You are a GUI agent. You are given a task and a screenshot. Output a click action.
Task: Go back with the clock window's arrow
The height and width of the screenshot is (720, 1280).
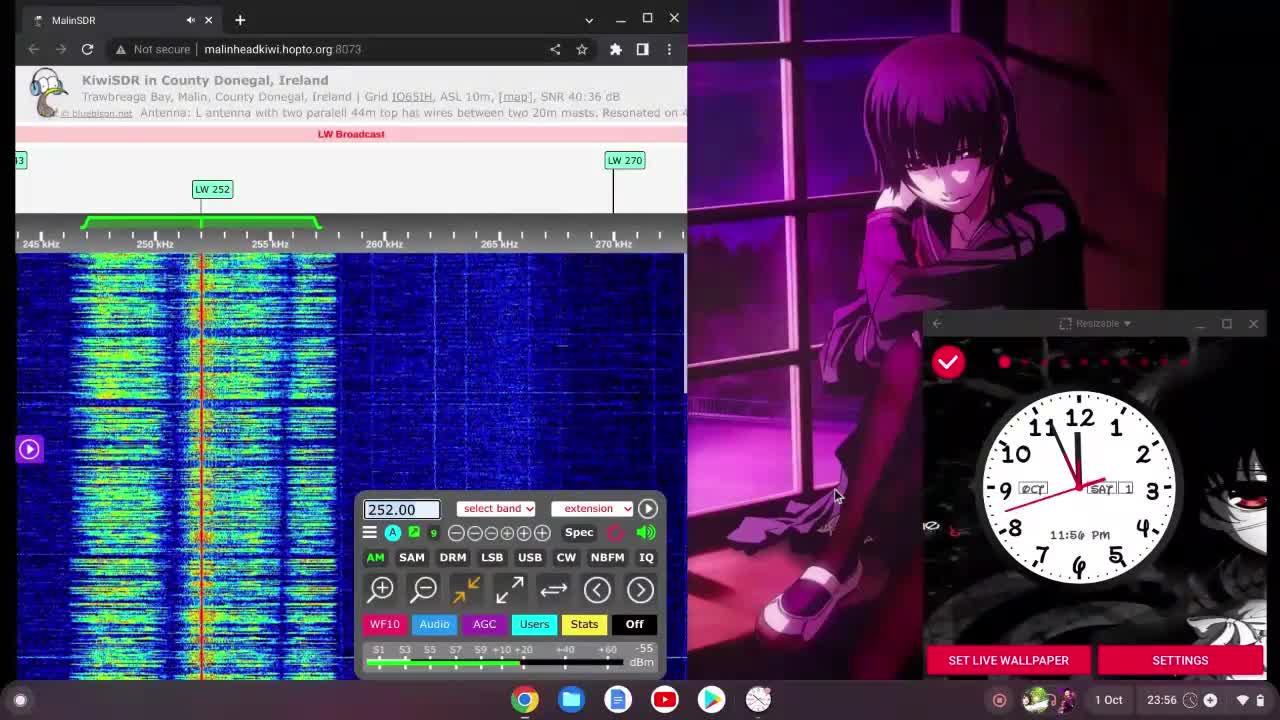[937, 323]
